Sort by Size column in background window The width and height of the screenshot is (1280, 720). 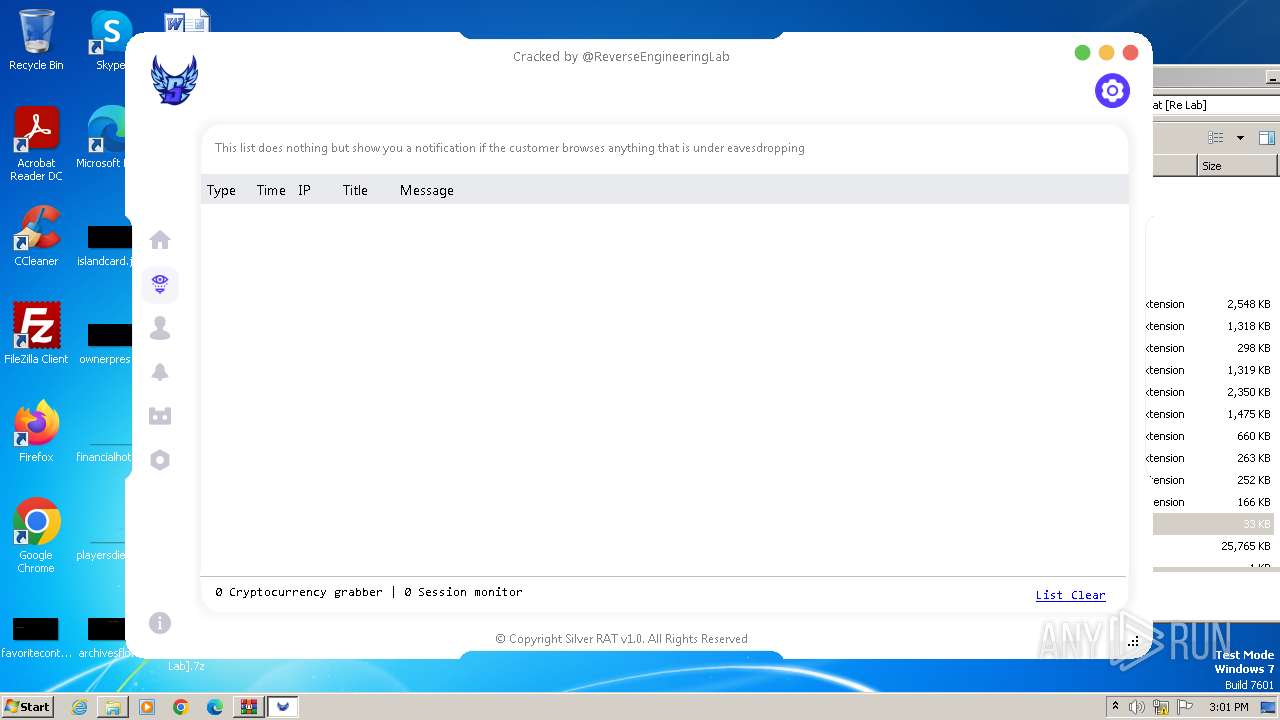point(1238,166)
